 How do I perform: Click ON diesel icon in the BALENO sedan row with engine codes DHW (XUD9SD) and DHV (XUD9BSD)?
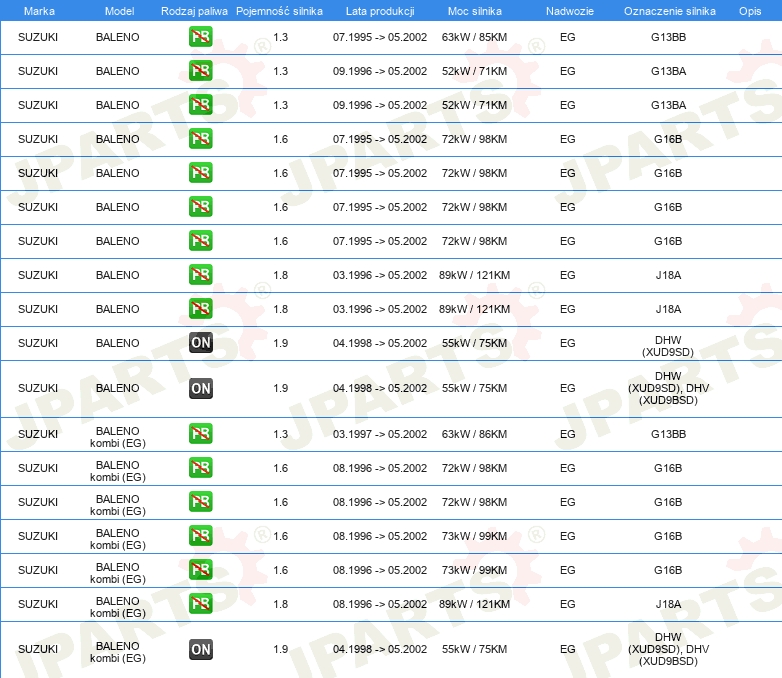[x=200, y=388]
